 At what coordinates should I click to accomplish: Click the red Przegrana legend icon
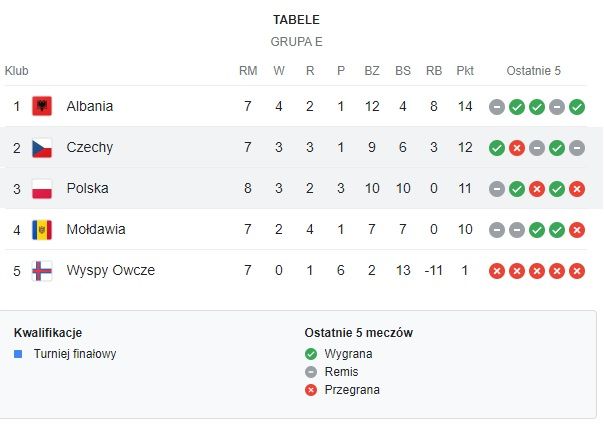(x=312, y=390)
